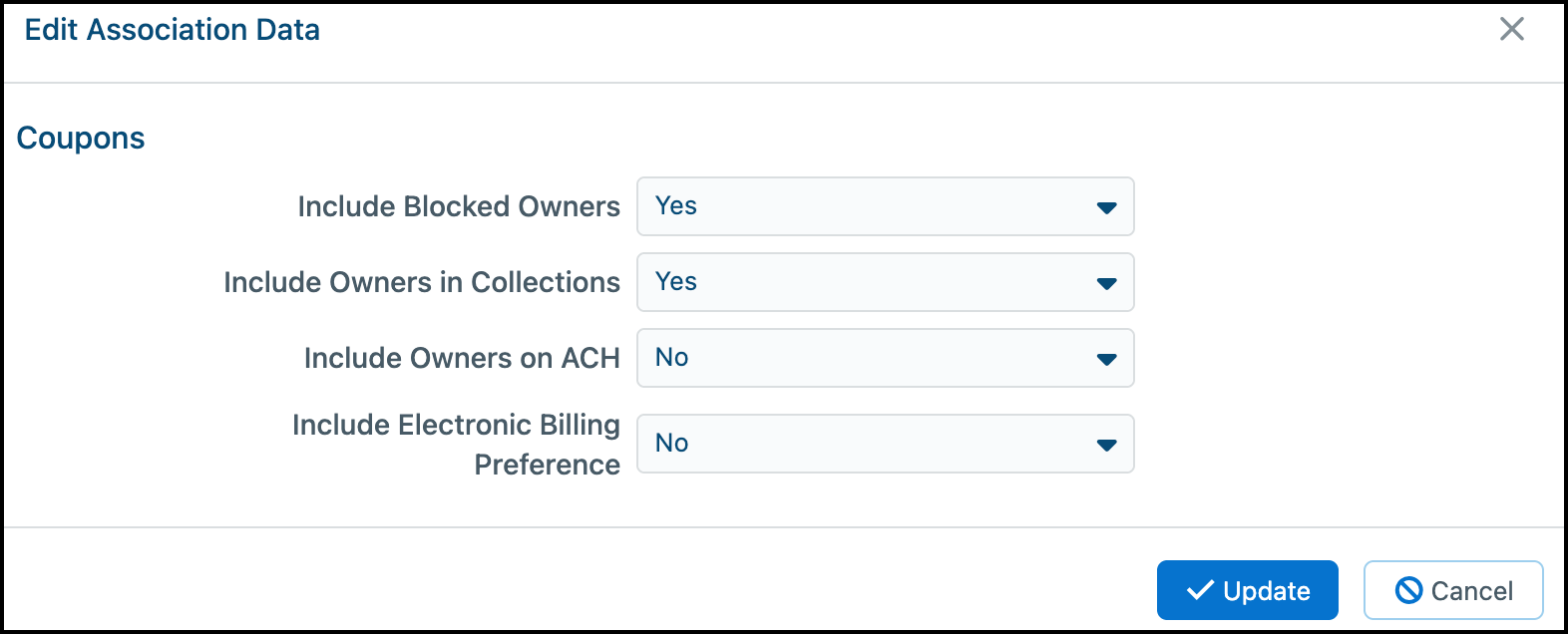
Task: Close the Edit Association Data dialog
Action: (x=1512, y=29)
